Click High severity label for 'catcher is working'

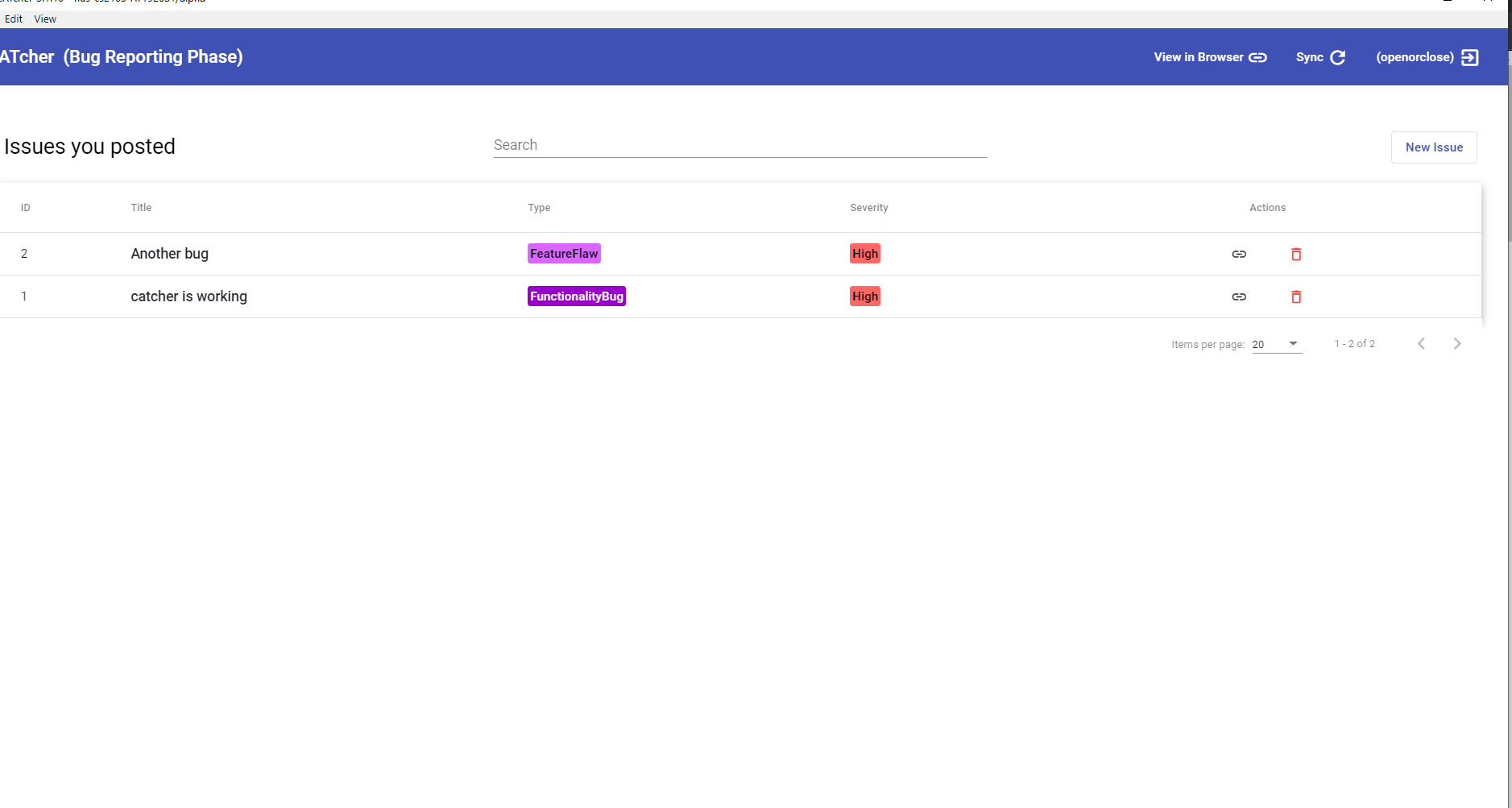(x=865, y=296)
